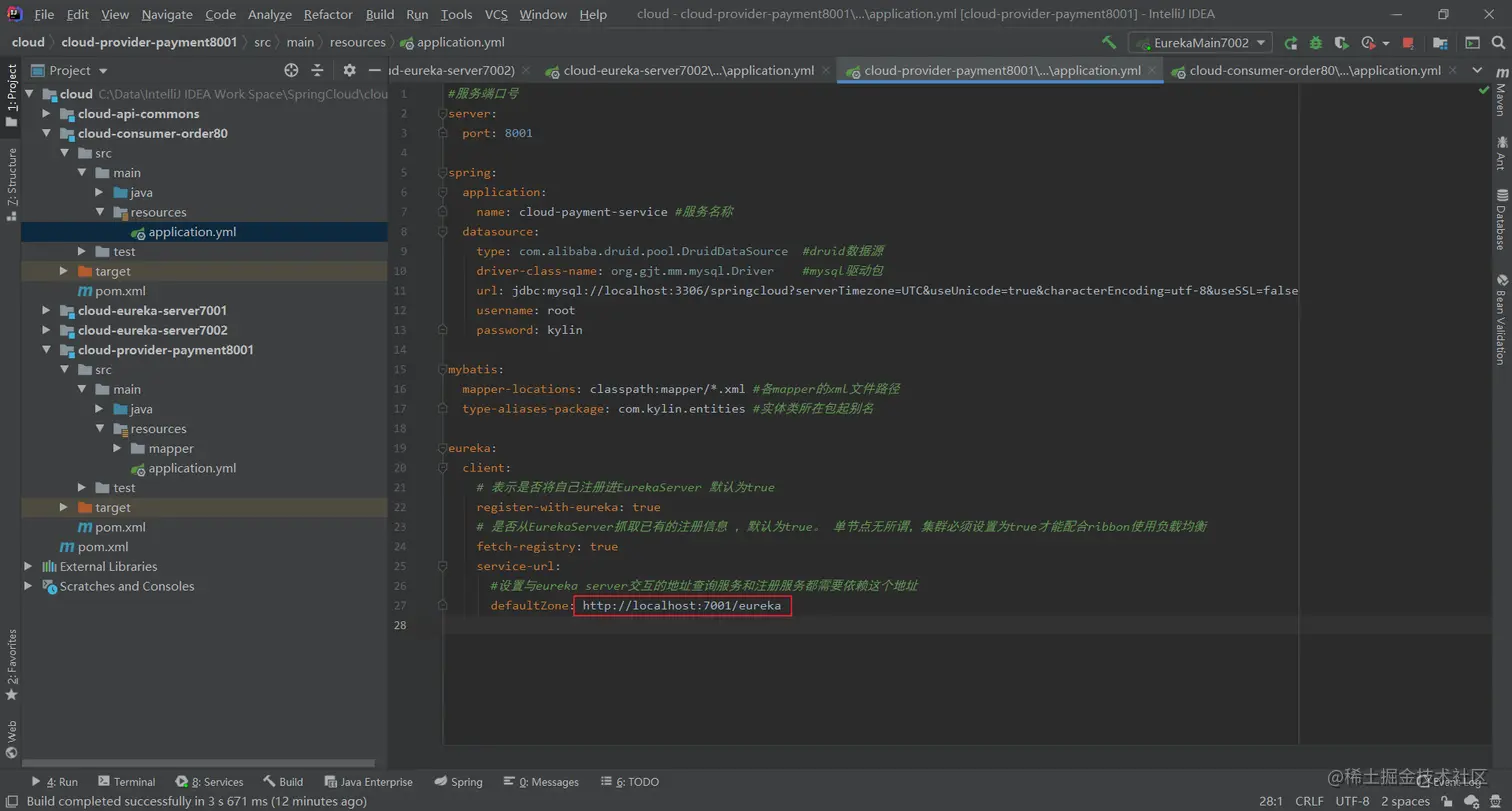
Task: Open the VCS menu
Action: 496,14
